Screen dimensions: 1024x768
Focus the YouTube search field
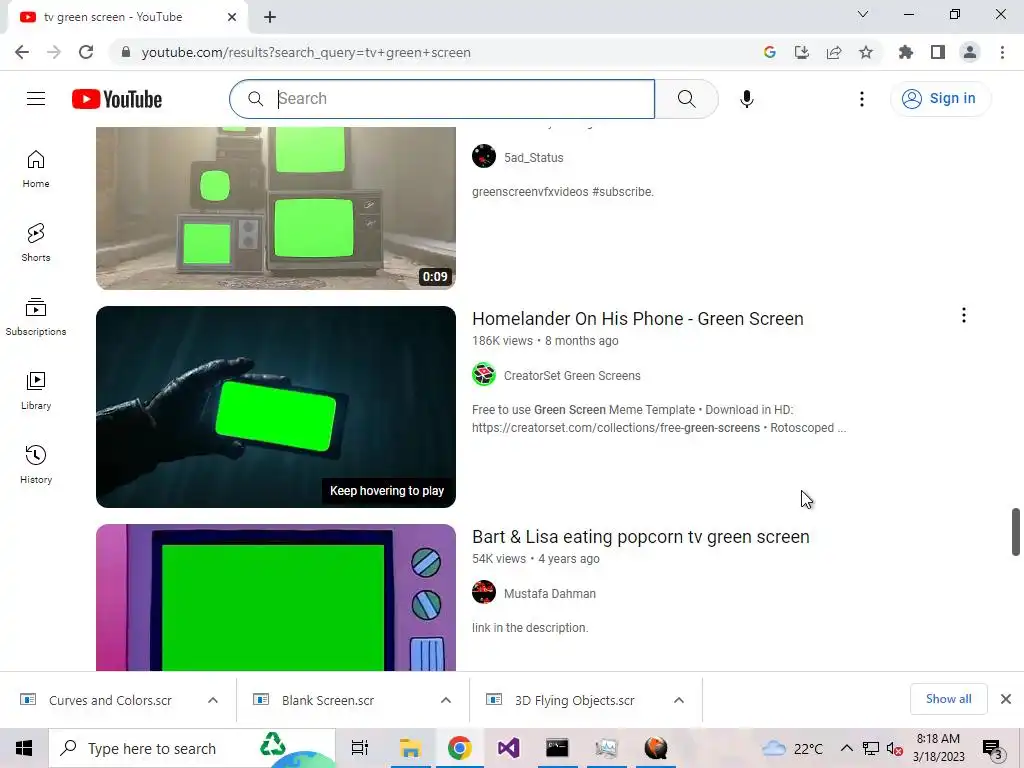[x=442, y=99]
